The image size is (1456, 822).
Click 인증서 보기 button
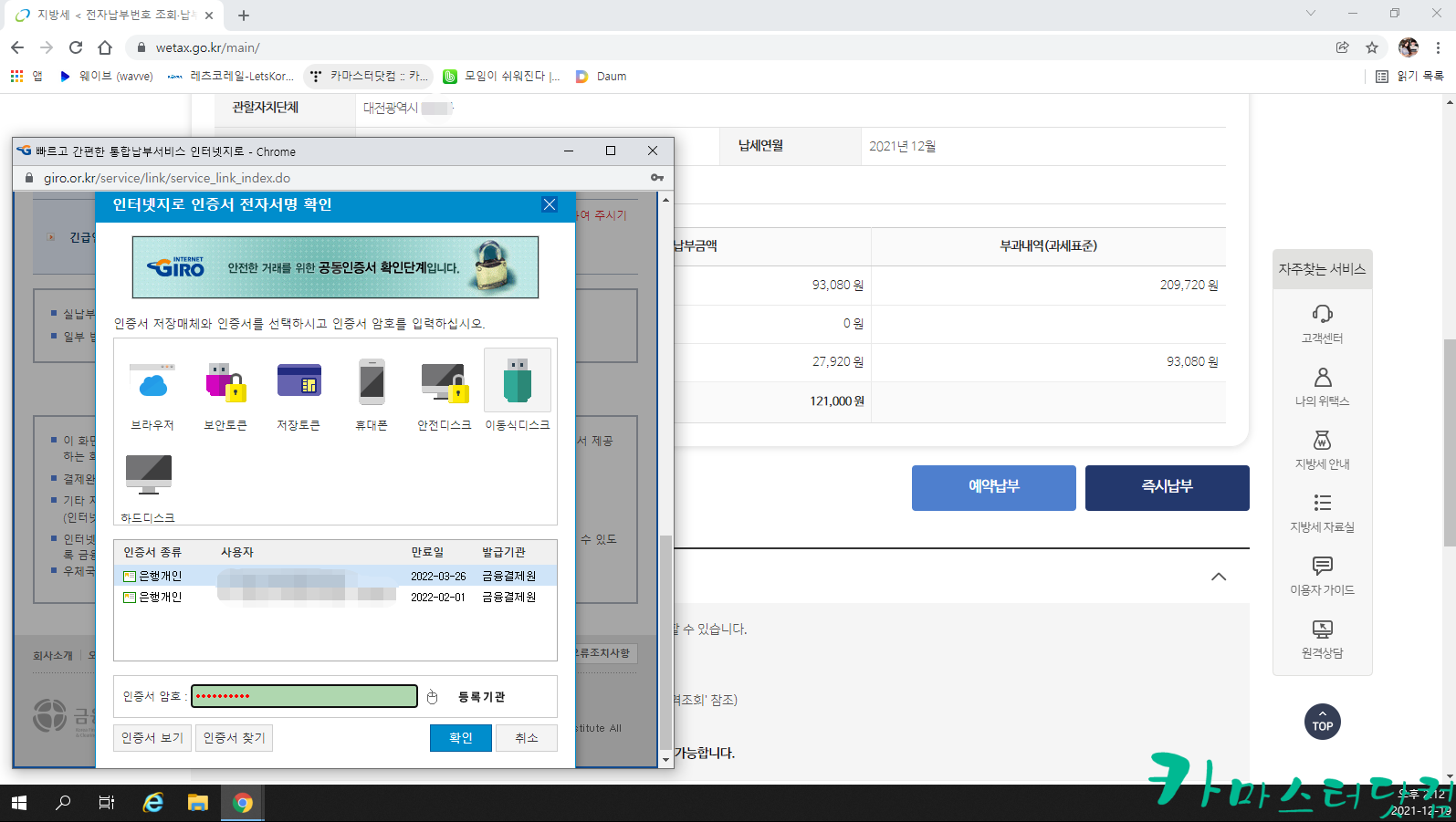[x=152, y=738]
